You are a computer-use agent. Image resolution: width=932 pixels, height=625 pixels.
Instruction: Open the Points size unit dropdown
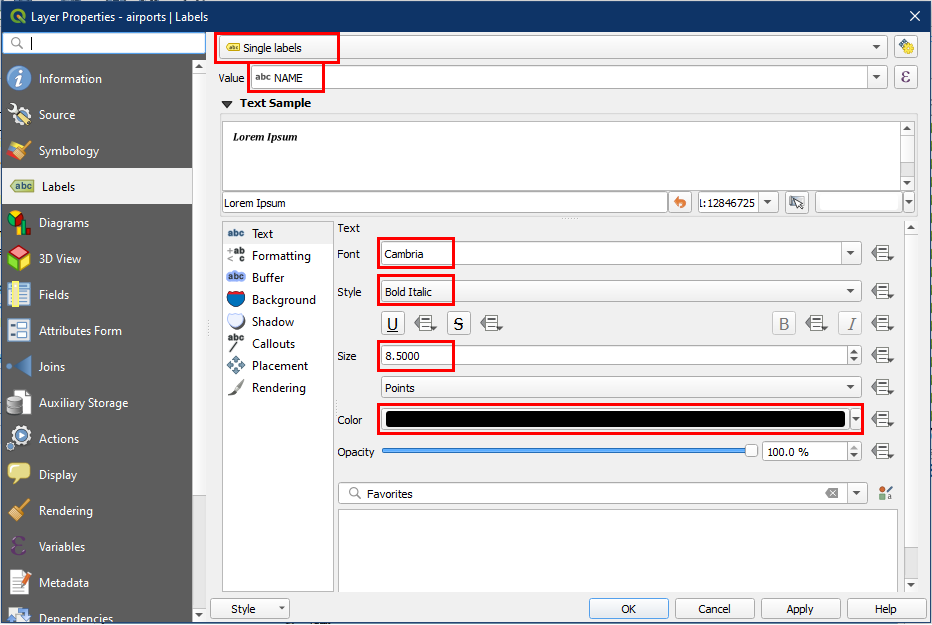620,388
